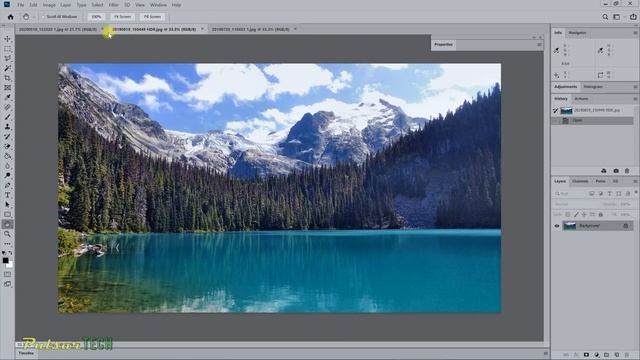The width and height of the screenshot is (640, 360).
Task: Open the layer blending mode dropdown
Action: pyautogui.click(x=576, y=204)
